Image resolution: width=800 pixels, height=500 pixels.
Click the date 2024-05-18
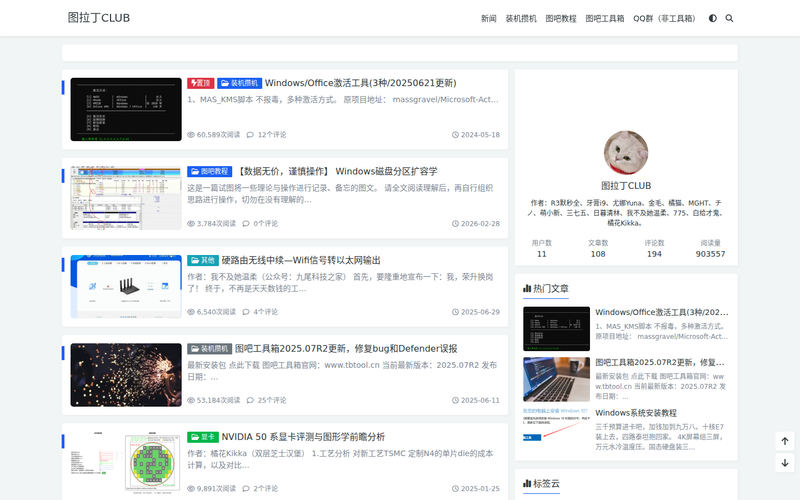point(476,135)
